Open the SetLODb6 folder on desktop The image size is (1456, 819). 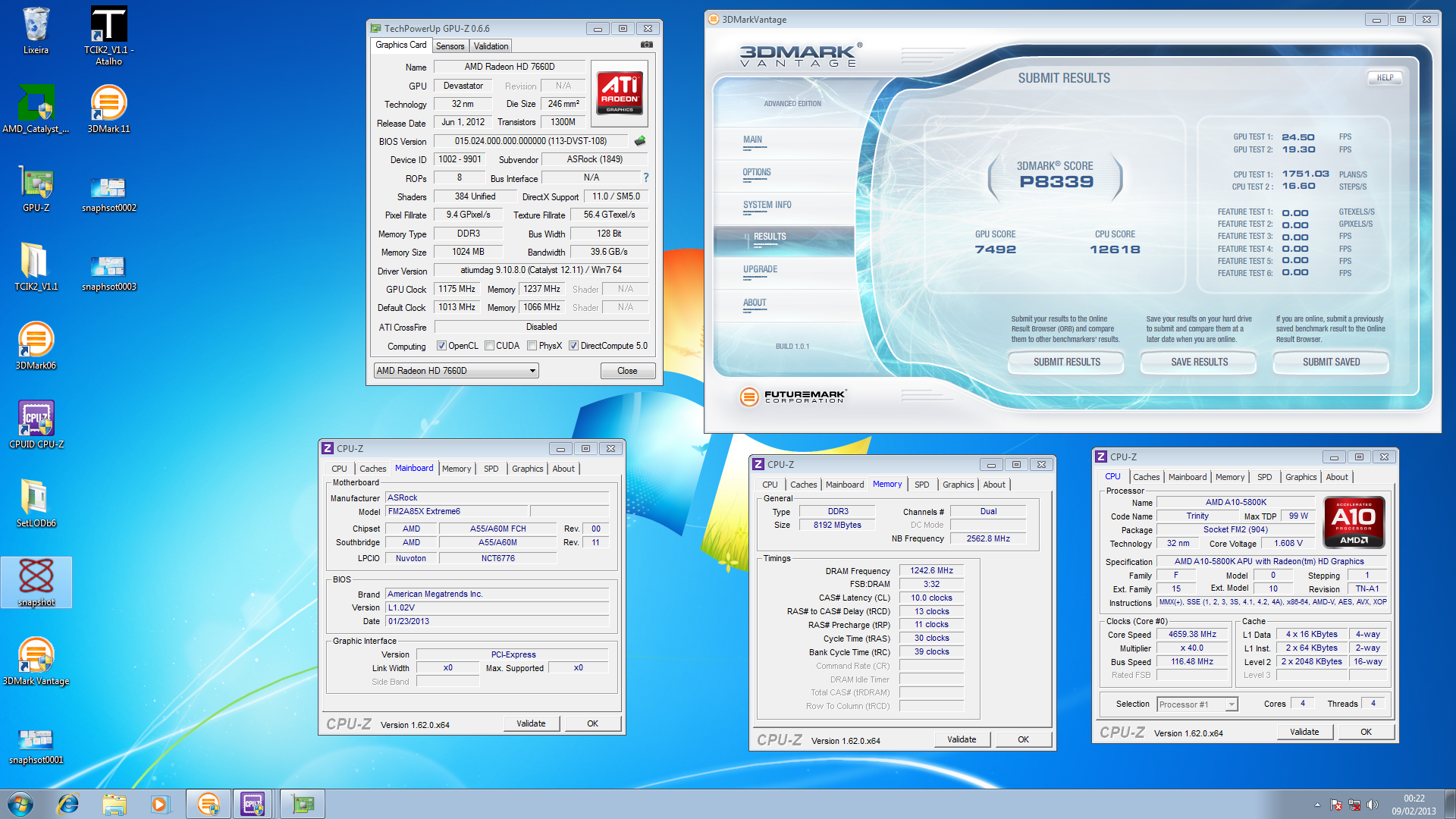pyautogui.click(x=36, y=504)
